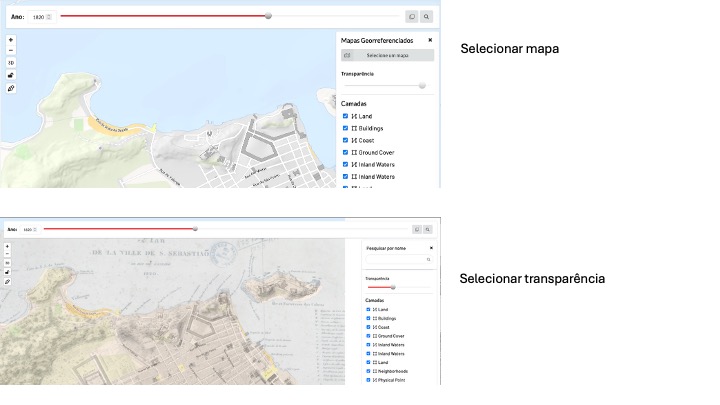Screen dimensions: 720x405
Task: Zoom in on the modern basemap view
Action: 11,40
